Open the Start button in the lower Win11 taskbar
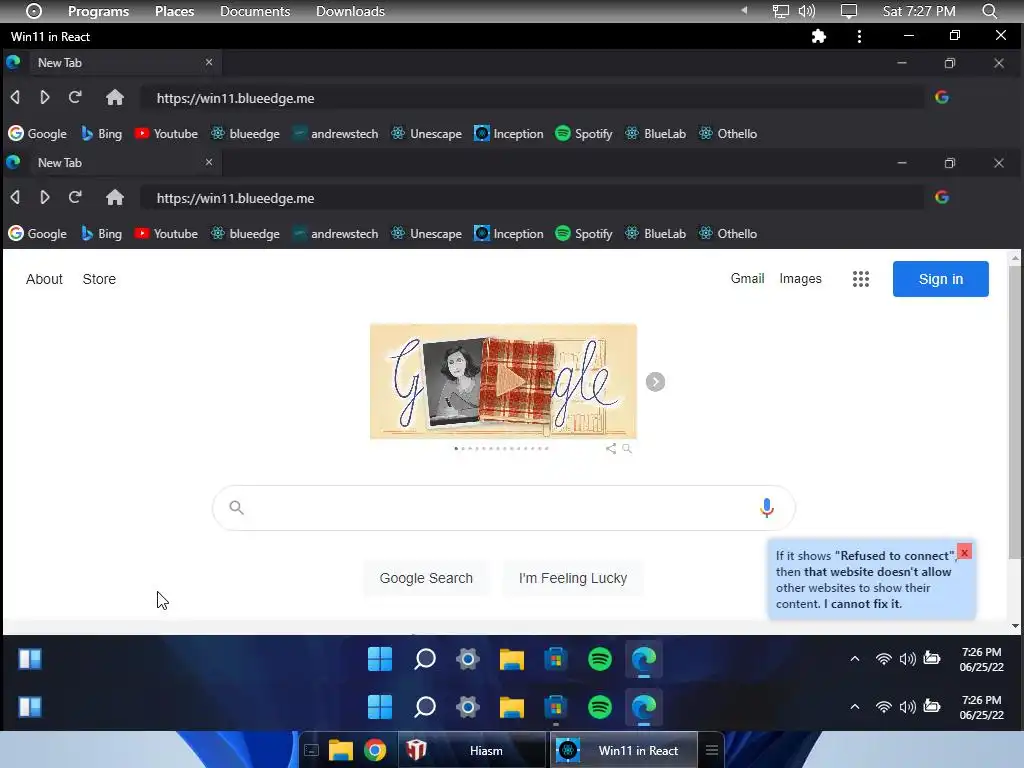Image resolution: width=1024 pixels, height=768 pixels. click(x=380, y=707)
